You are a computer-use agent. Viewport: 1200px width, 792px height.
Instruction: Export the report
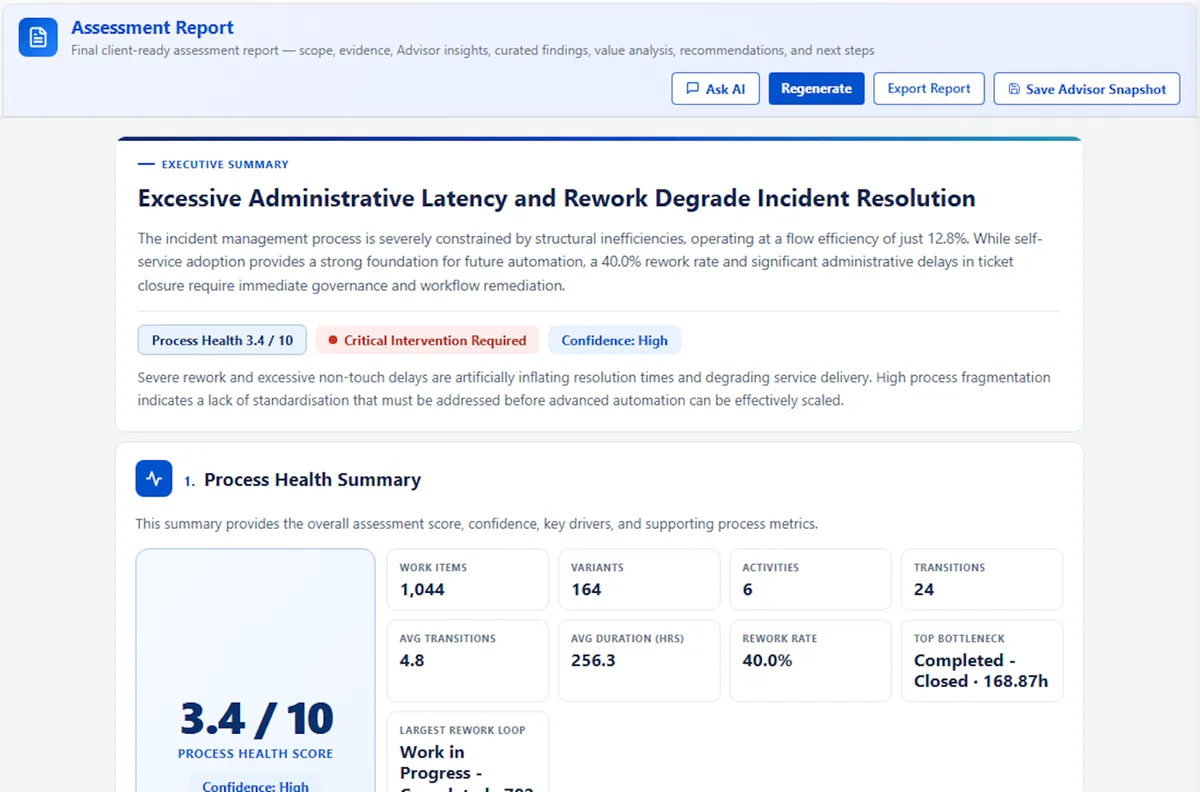929,88
